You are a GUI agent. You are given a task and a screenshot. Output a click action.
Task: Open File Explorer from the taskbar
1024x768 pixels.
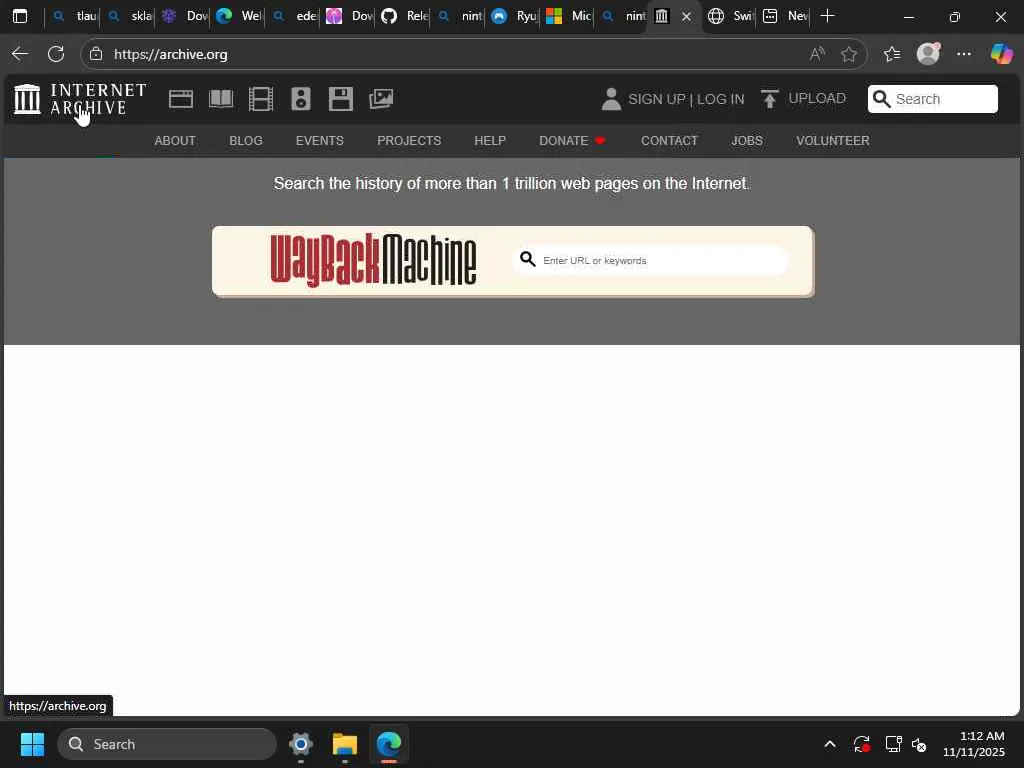[x=345, y=744]
